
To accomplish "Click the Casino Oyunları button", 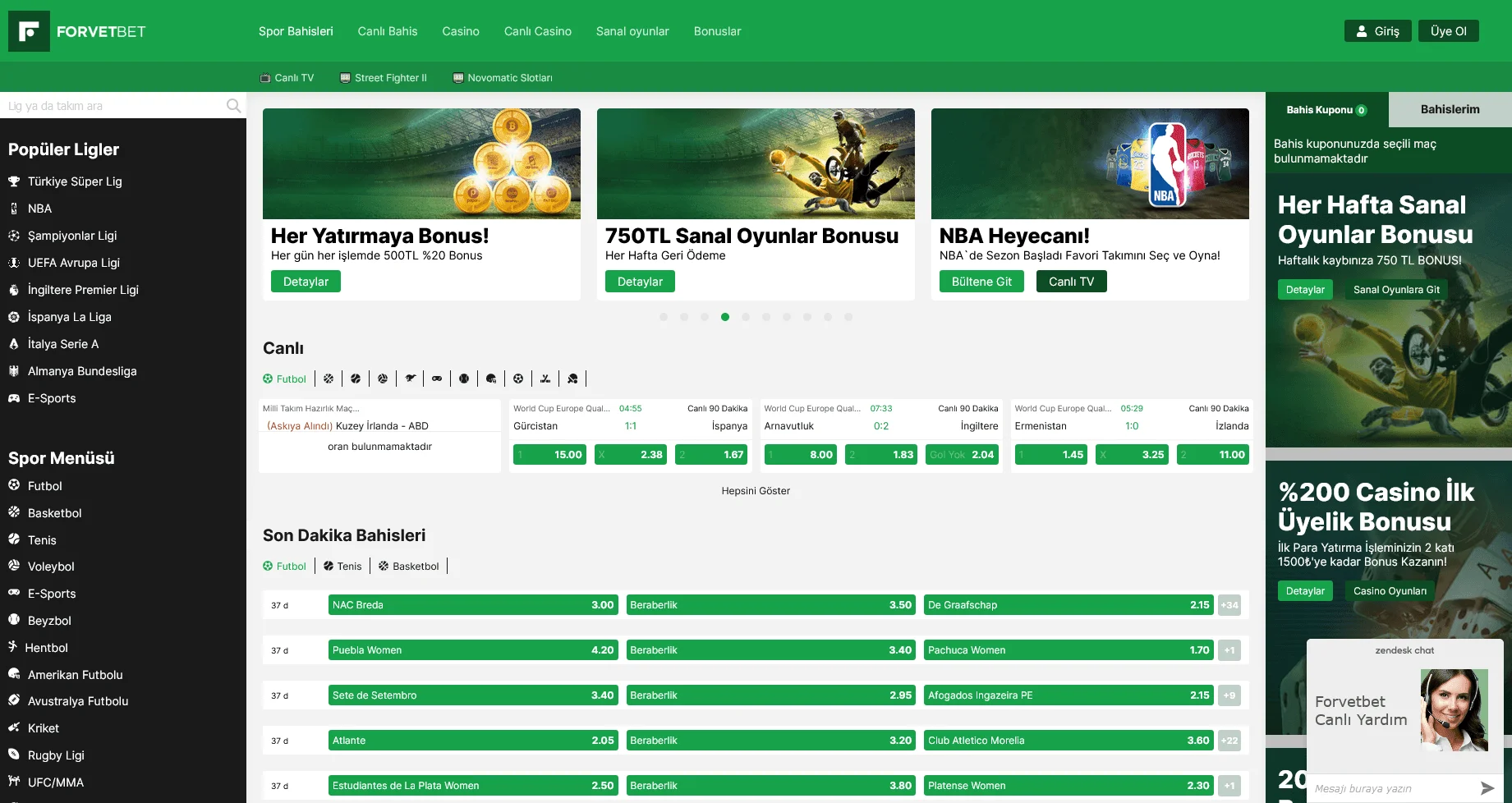I will click(x=1390, y=591).
